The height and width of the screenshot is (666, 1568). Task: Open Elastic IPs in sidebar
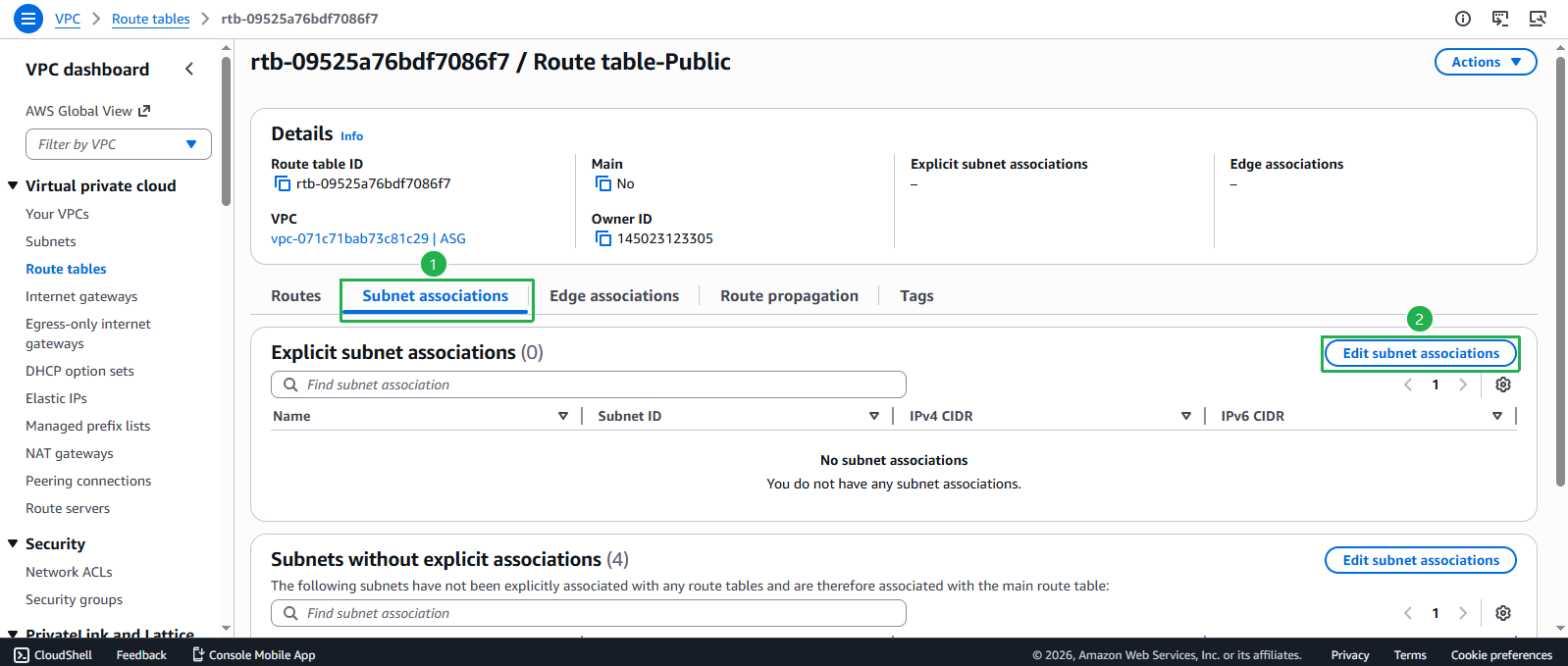click(56, 398)
